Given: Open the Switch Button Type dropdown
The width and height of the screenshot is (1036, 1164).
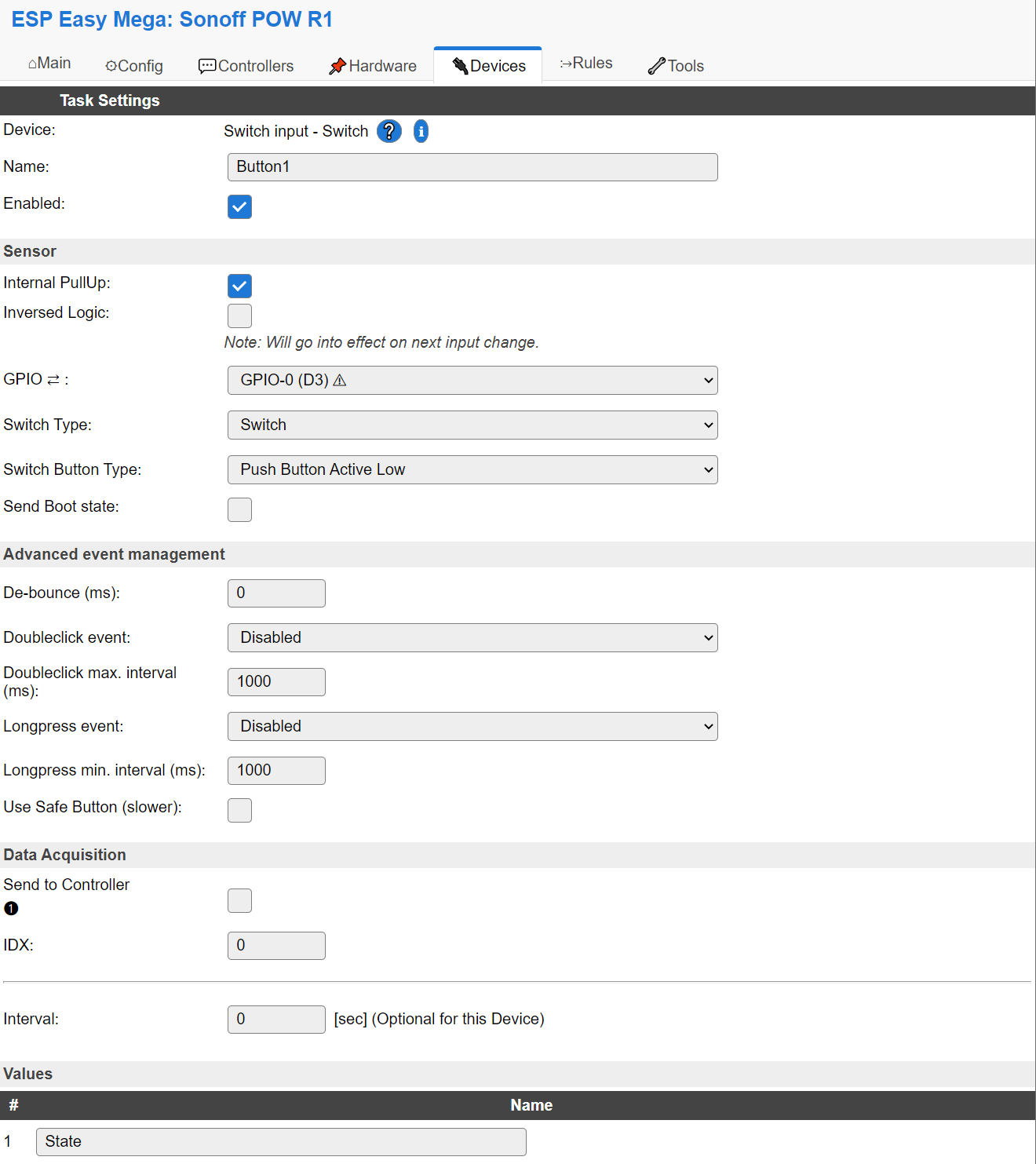Looking at the screenshot, I should click(x=472, y=469).
